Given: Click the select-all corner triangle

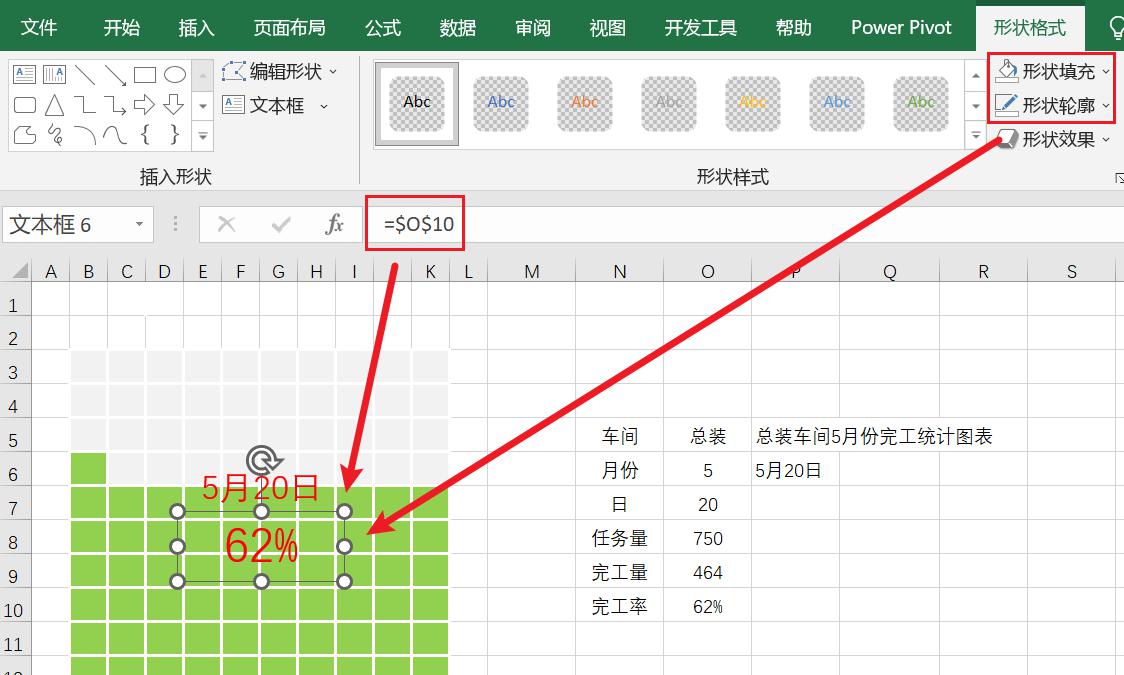Looking at the screenshot, I should coord(20,270).
